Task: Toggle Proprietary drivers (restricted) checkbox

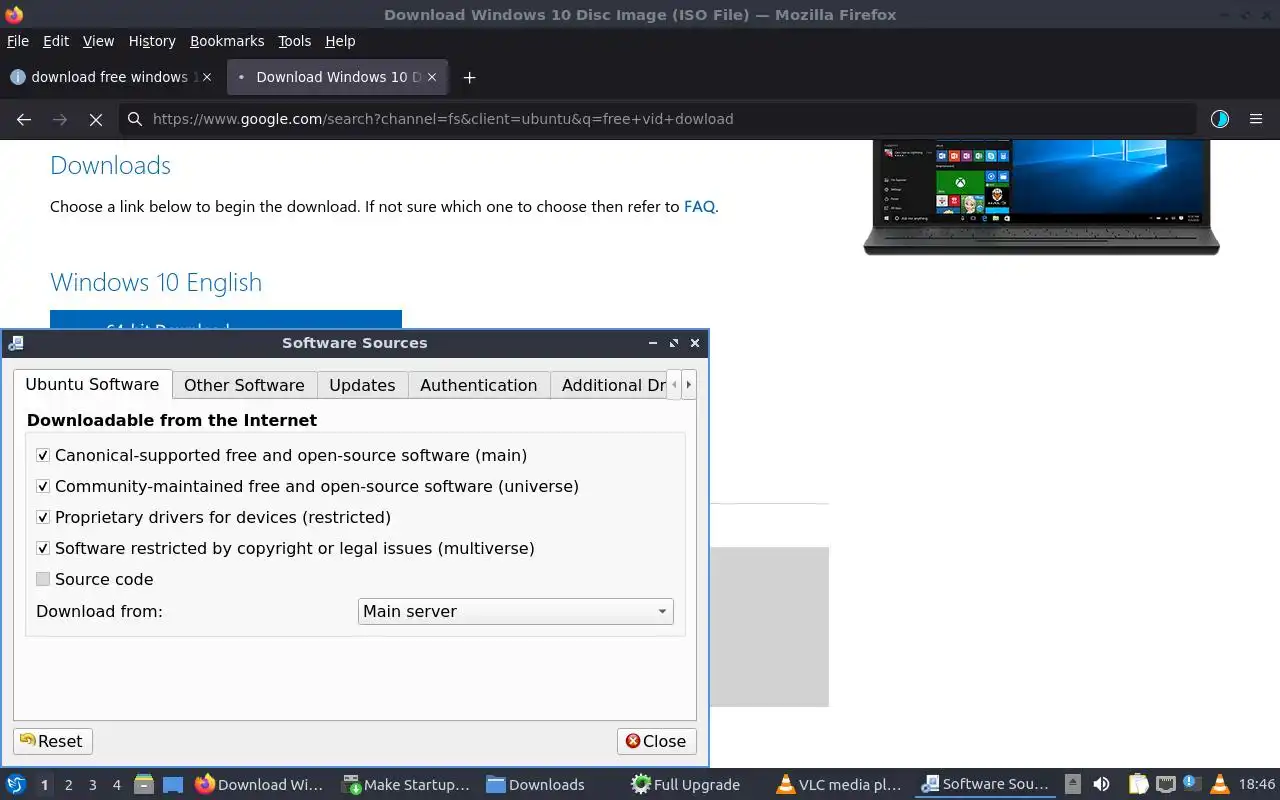Action: (x=43, y=517)
